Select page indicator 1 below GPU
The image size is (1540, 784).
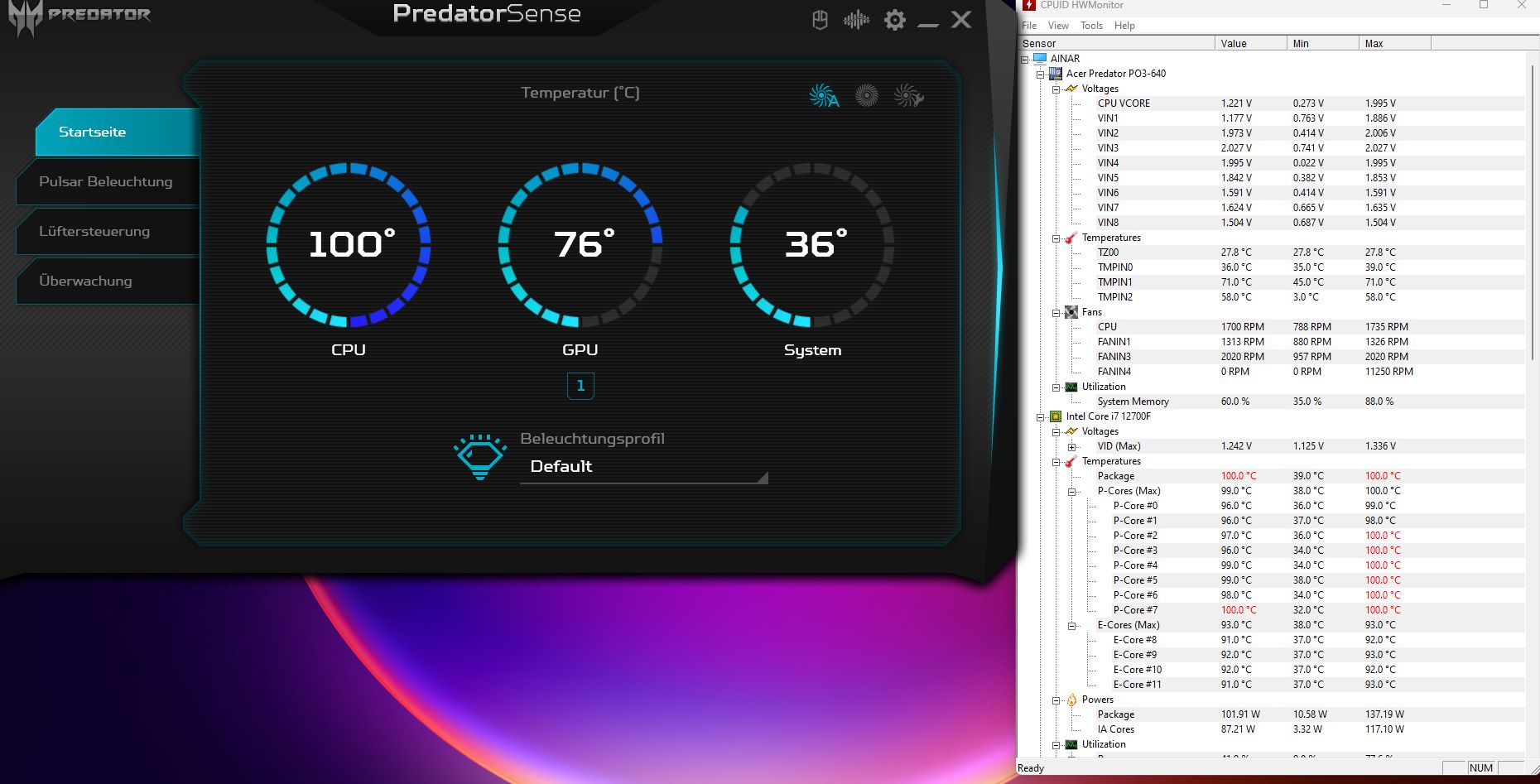[x=580, y=386]
